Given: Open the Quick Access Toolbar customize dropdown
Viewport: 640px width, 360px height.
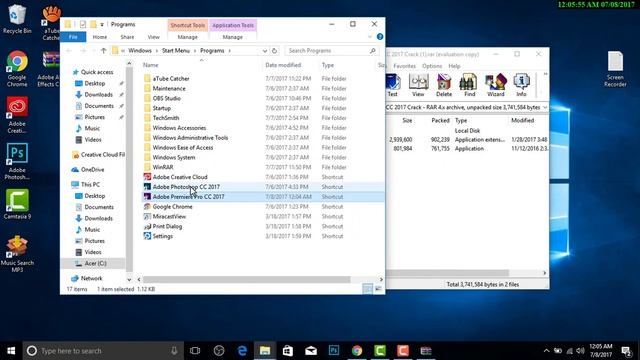Looking at the screenshot, I should click(x=102, y=24).
